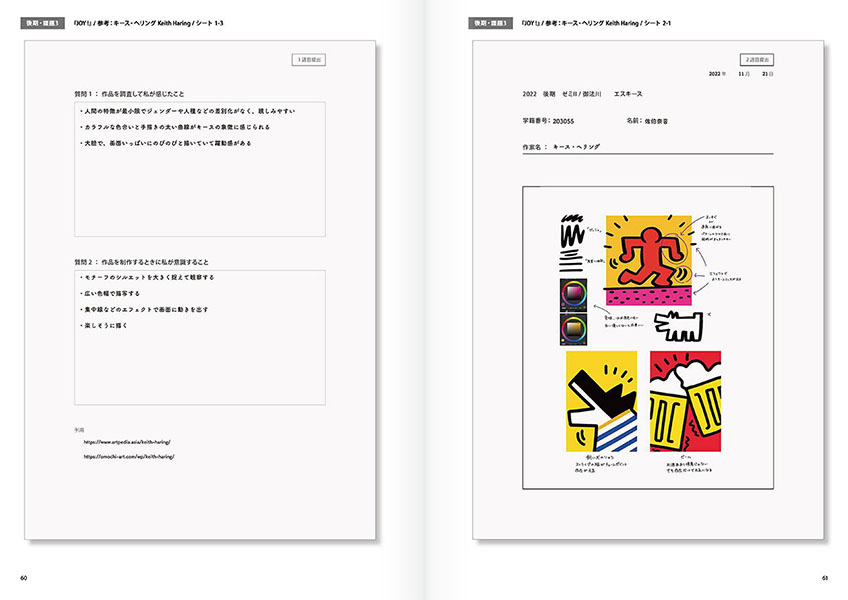
Task: Click the 作家名 キース・ヘリング line
Action: (561, 147)
